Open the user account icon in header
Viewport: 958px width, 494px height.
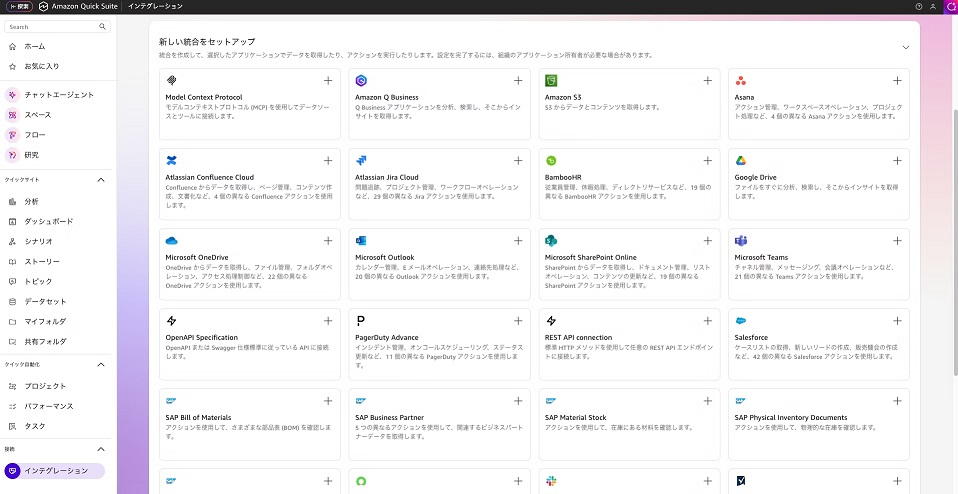pyautogui.click(x=933, y=7)
